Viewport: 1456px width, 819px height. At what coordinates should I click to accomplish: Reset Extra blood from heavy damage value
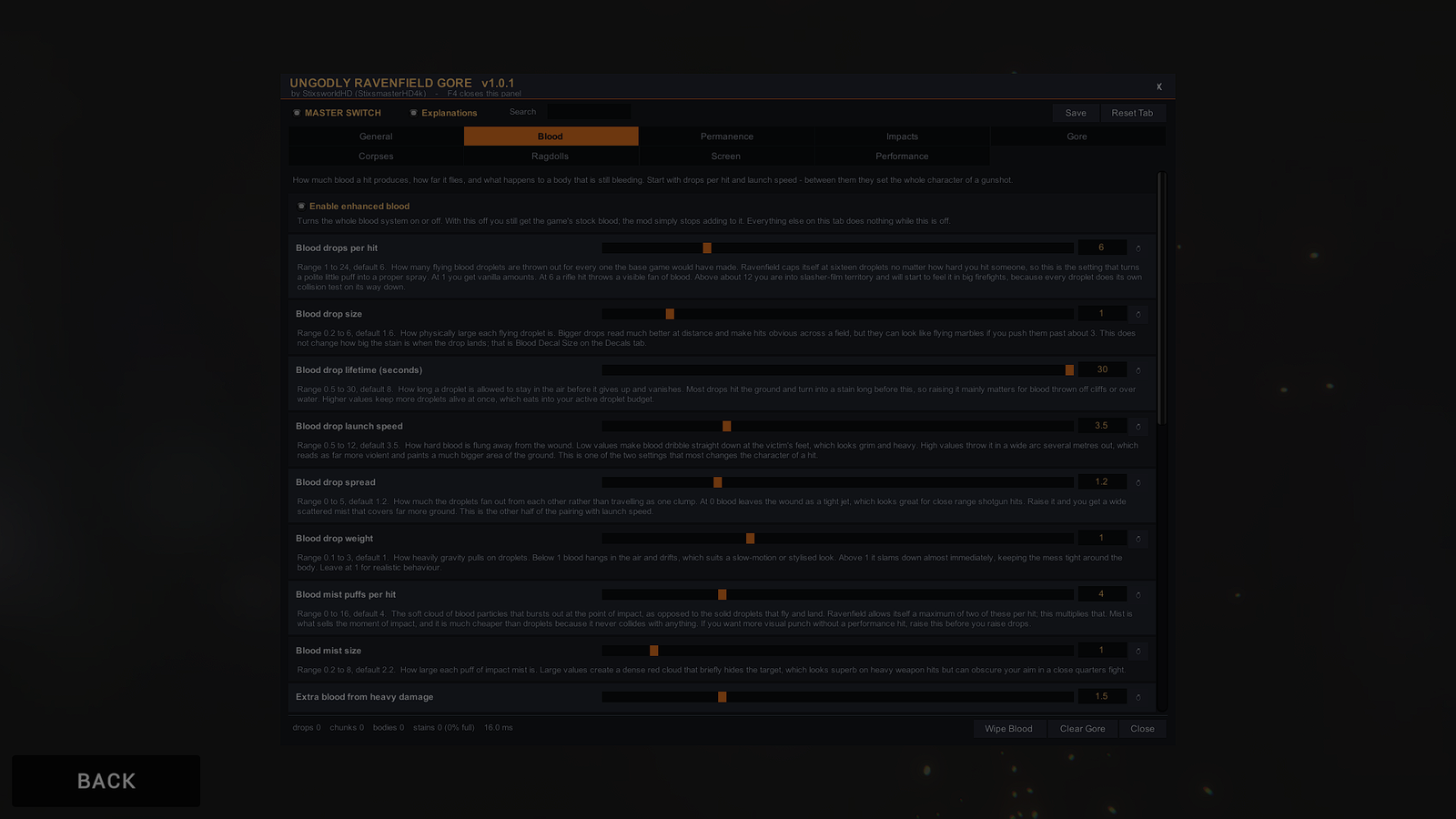tap(1137, 697)
